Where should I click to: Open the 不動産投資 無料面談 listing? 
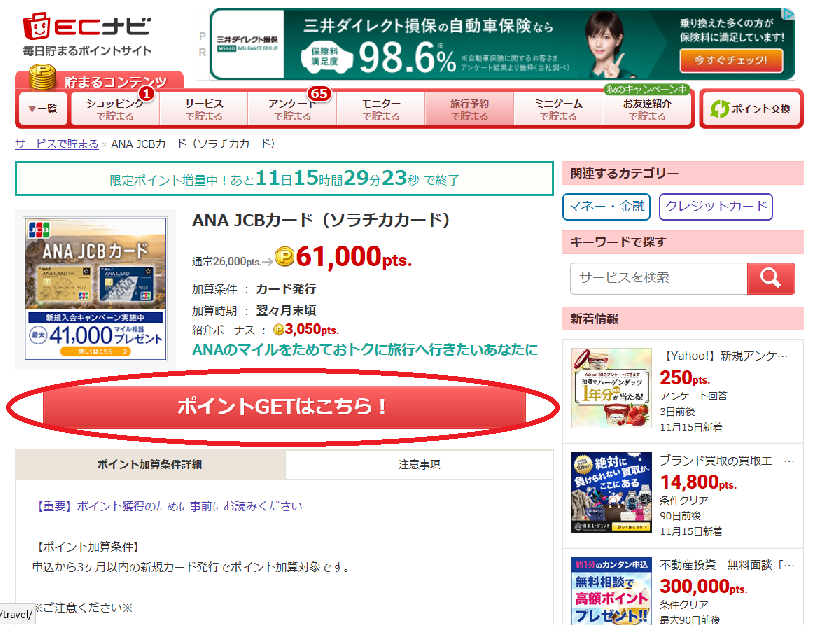click(726, 565)
